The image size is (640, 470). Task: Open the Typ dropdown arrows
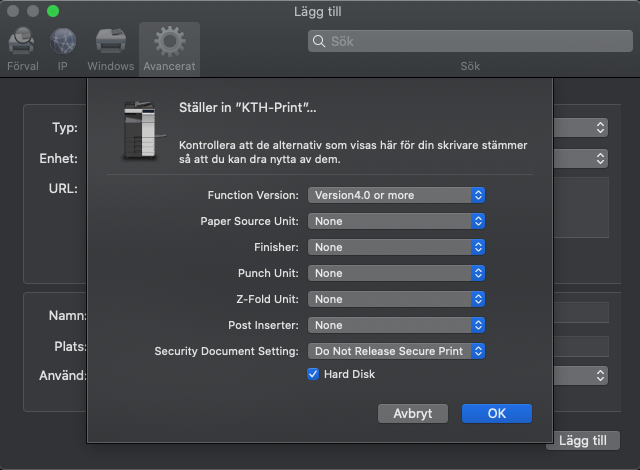[600, 128]
